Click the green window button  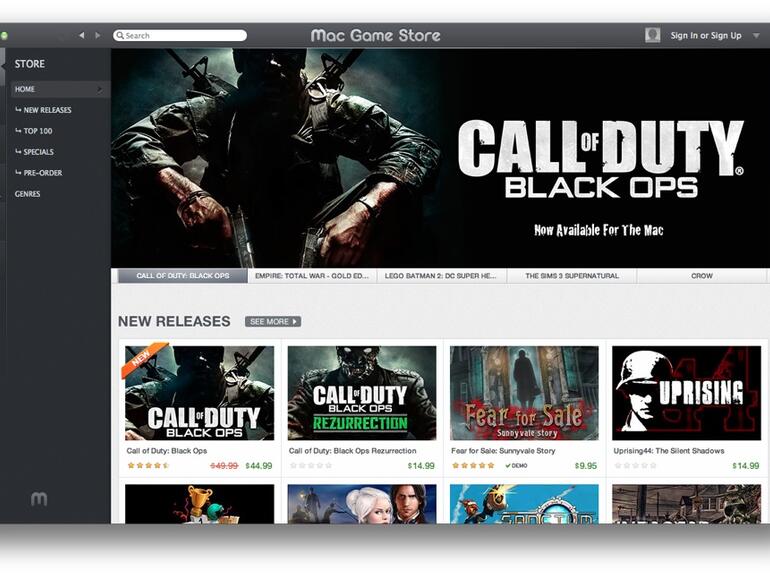click(x=4, y=35)
